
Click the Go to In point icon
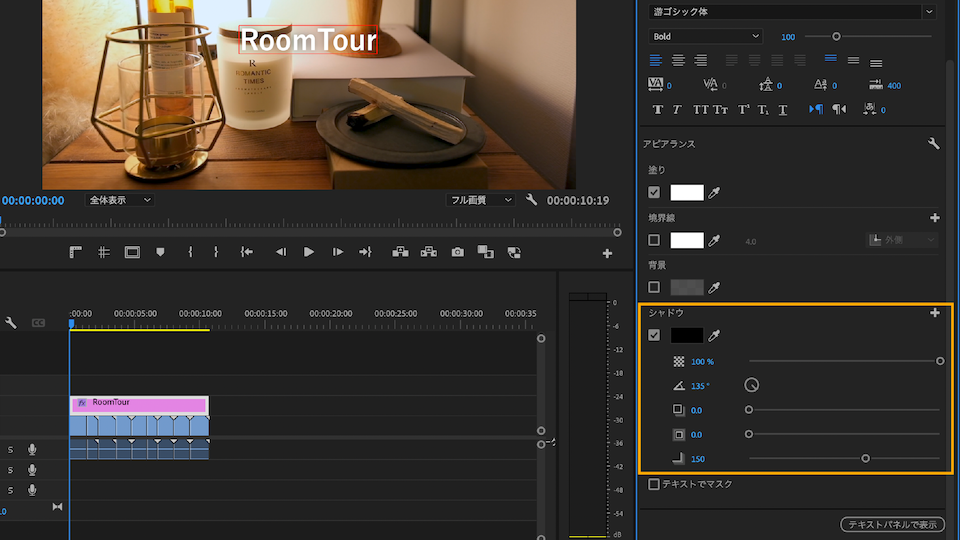(246, 252)
